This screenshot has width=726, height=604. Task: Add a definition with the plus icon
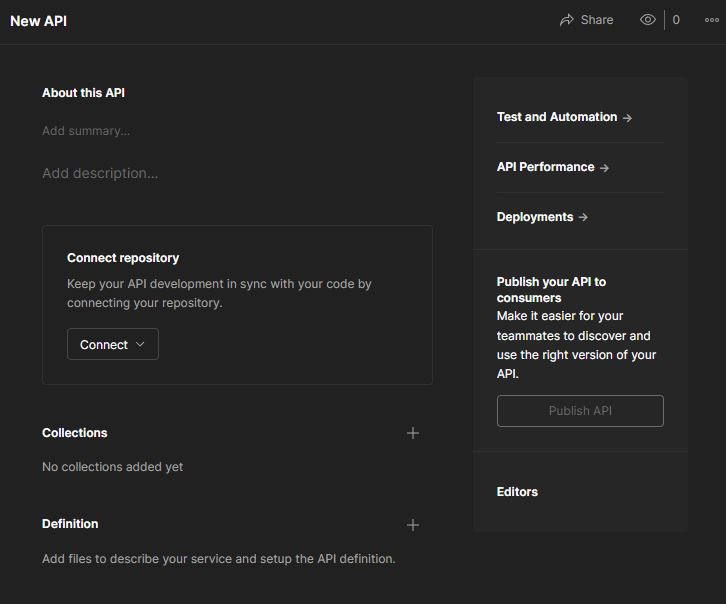pos(413,525)
